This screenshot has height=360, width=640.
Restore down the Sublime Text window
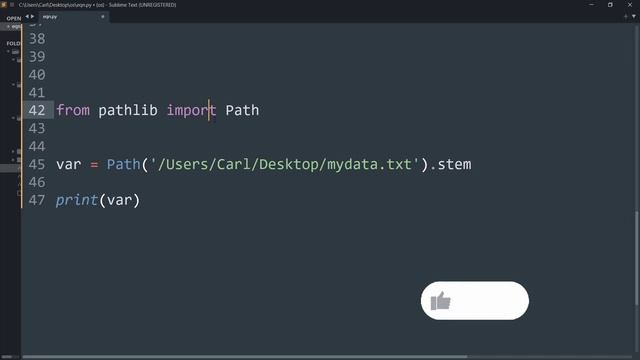[x=610, y=5]
